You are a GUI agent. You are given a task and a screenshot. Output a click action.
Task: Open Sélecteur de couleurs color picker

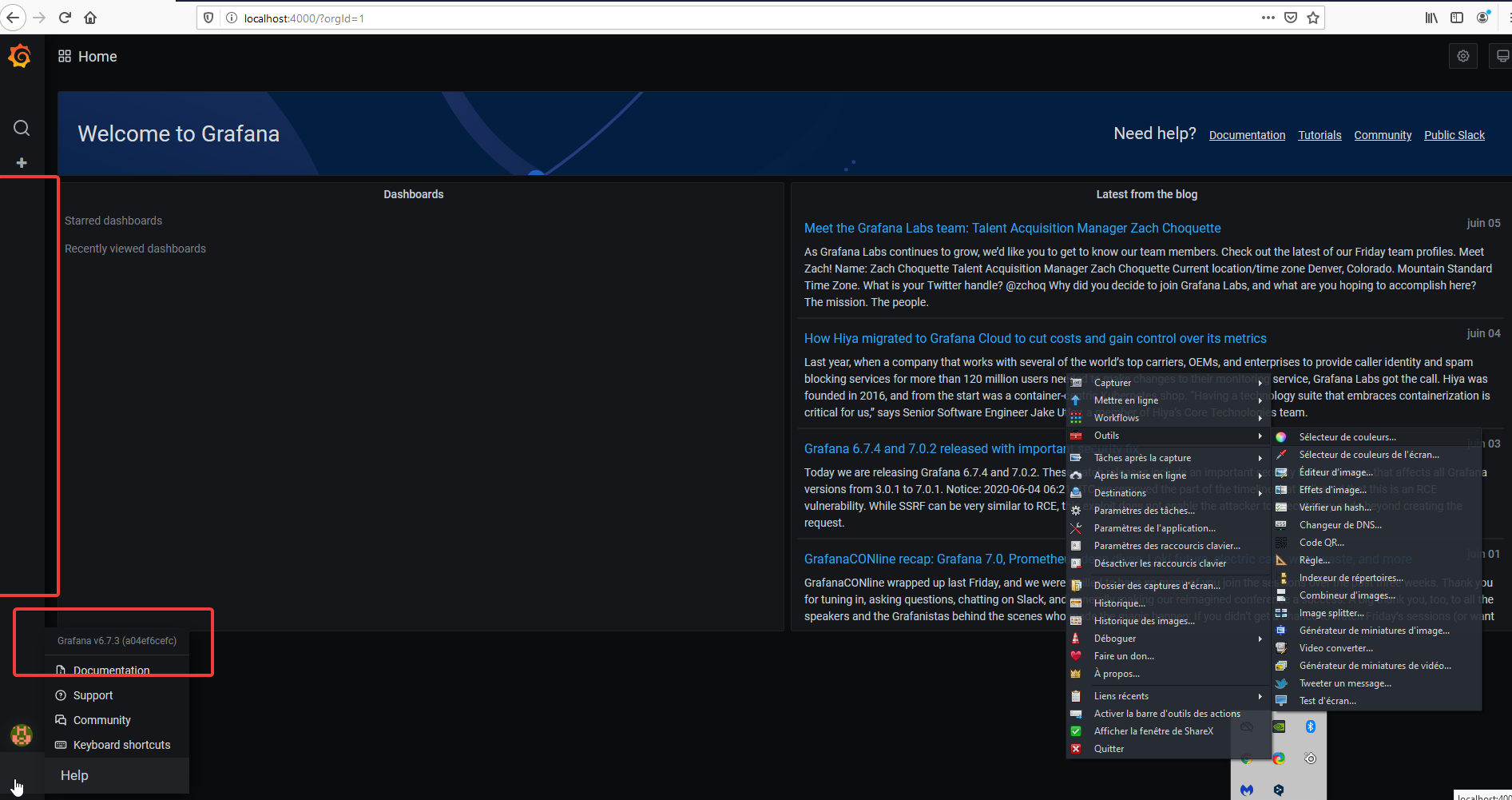(1346, 436)
